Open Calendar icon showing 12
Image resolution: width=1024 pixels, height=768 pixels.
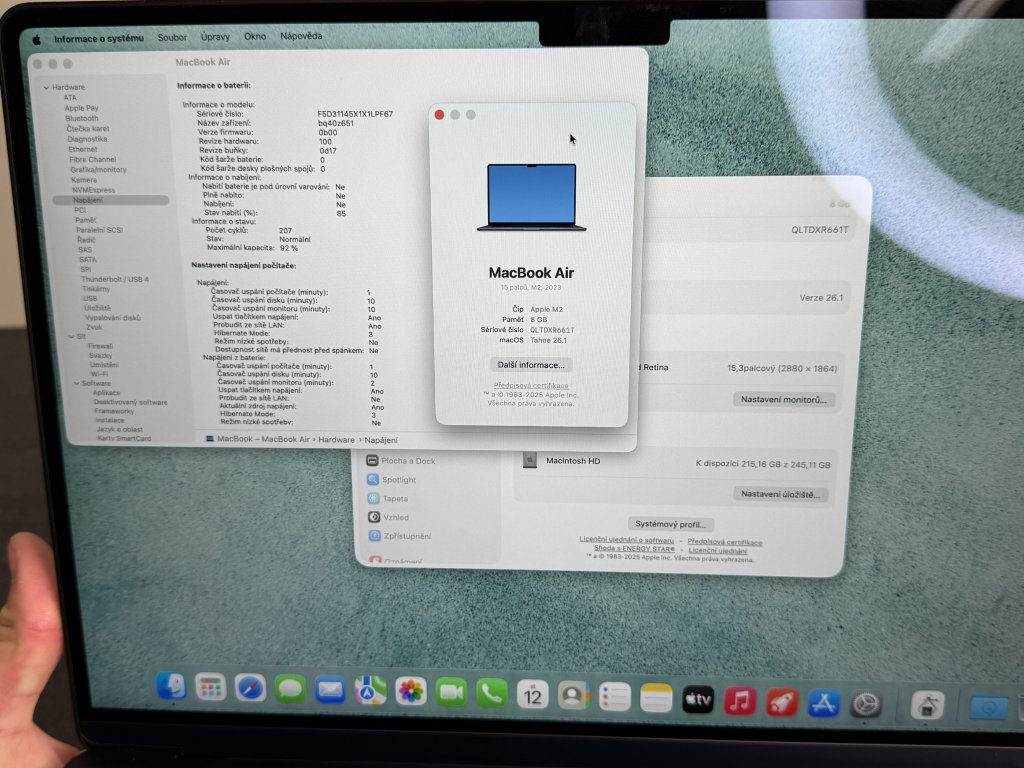[533, 694]
